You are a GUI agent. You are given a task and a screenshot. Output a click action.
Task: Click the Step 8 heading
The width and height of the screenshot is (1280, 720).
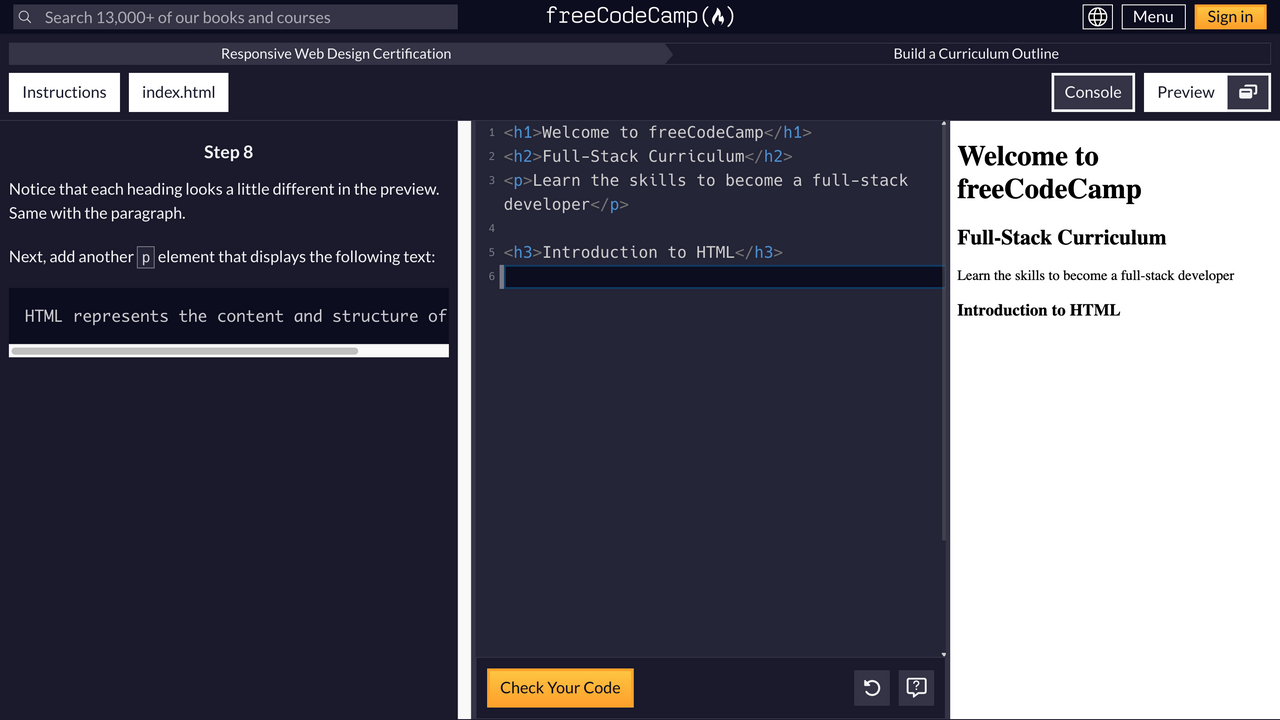tap(228, 152)
